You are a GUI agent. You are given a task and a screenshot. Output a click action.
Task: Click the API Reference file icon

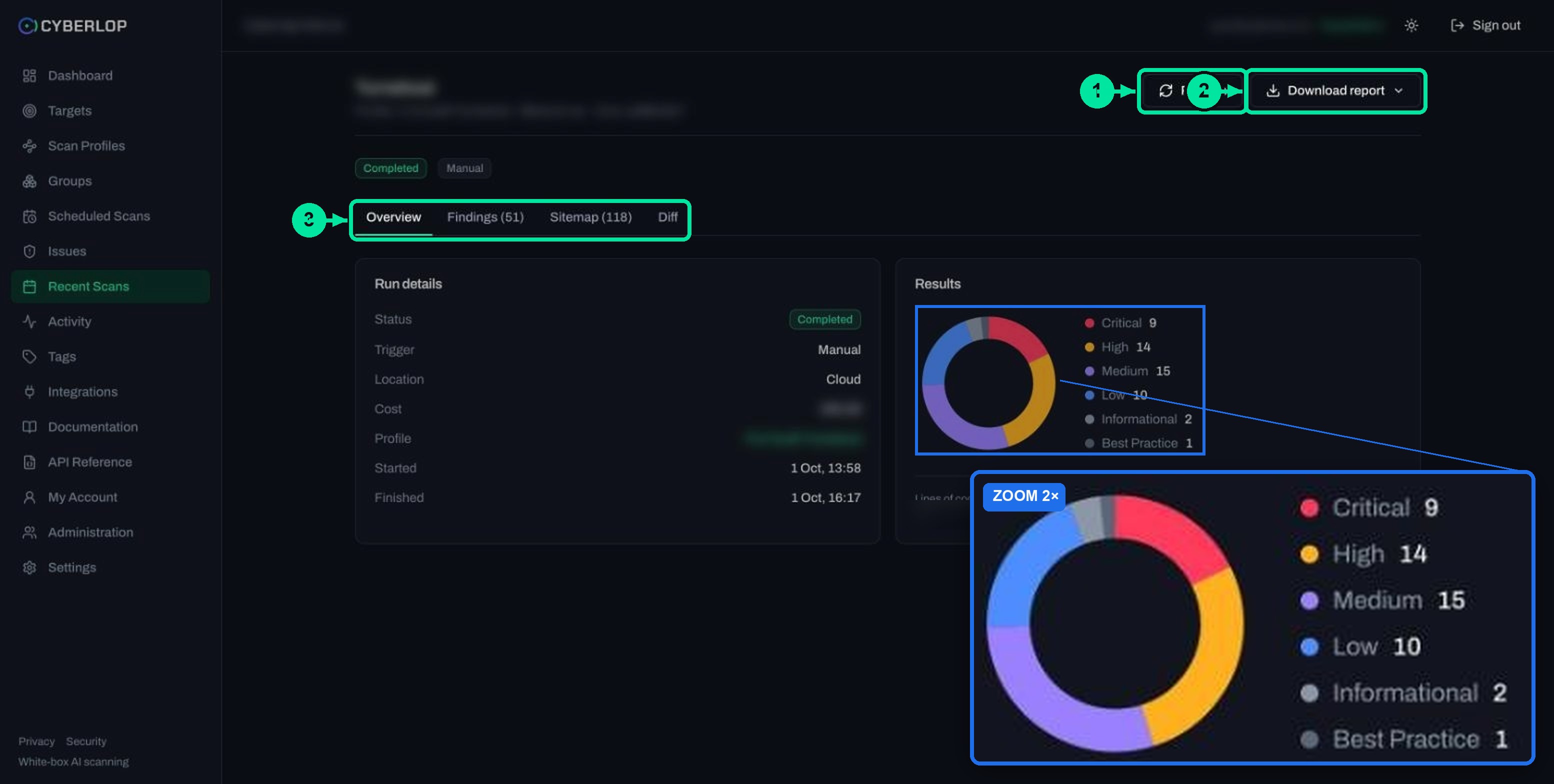pos(29,462)
